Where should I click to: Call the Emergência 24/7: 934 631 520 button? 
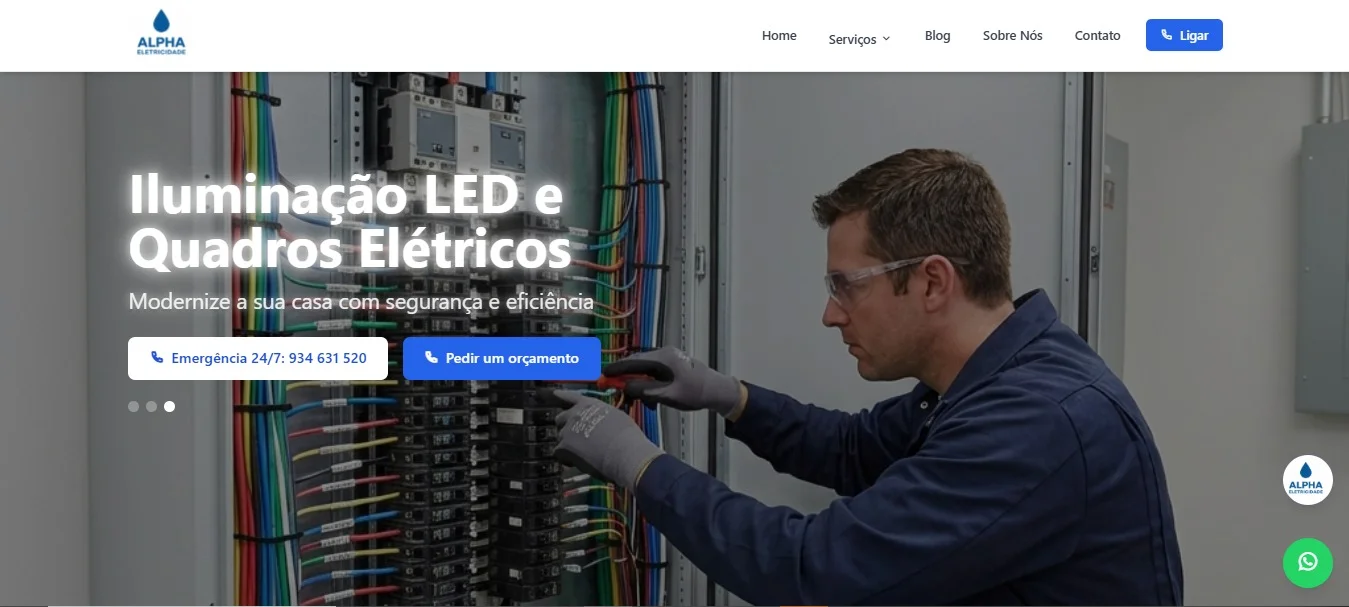click(x=258, y=358)
